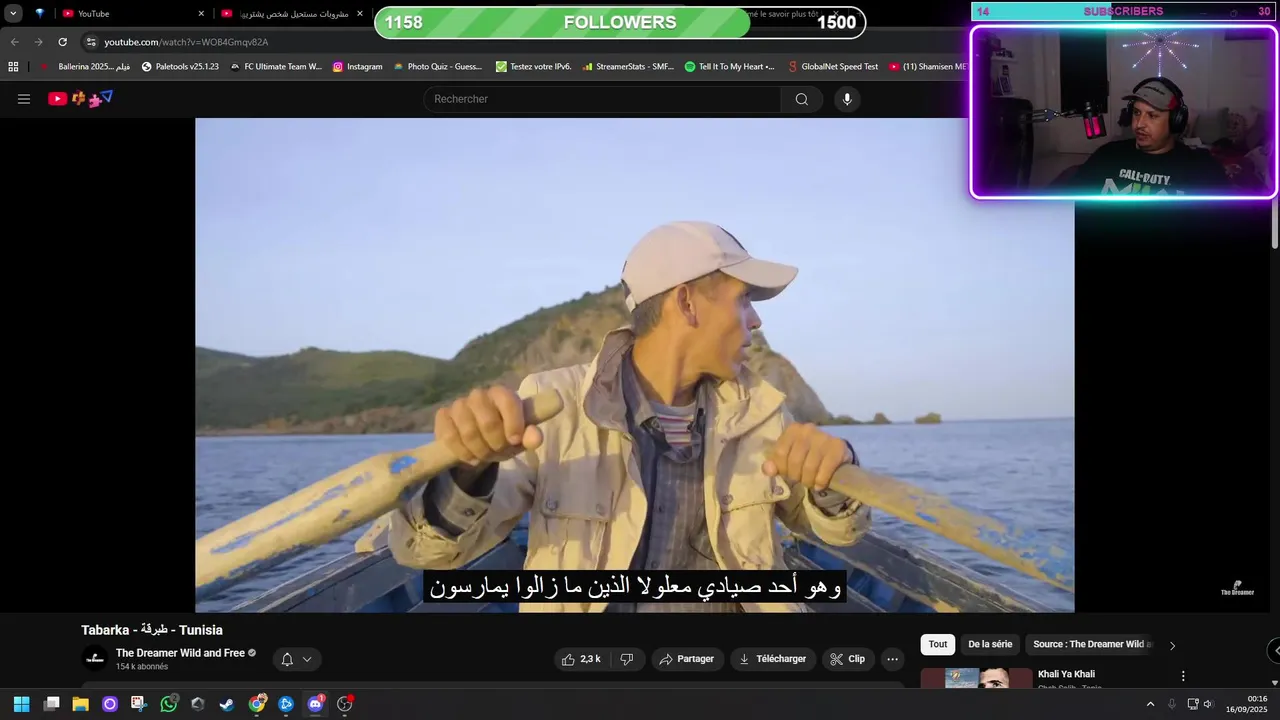This screenshot has height=720, width=1280.
Task: Open Snipping Tool from taskbar
Action: (x=139, y=704)
